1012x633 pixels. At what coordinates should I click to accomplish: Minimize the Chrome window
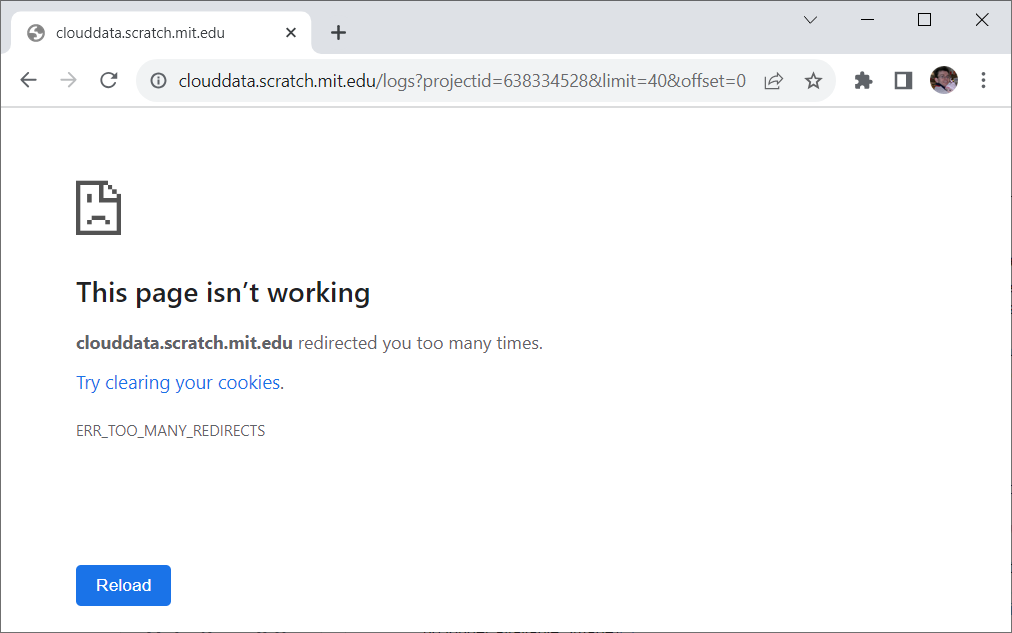coord(867,20)
